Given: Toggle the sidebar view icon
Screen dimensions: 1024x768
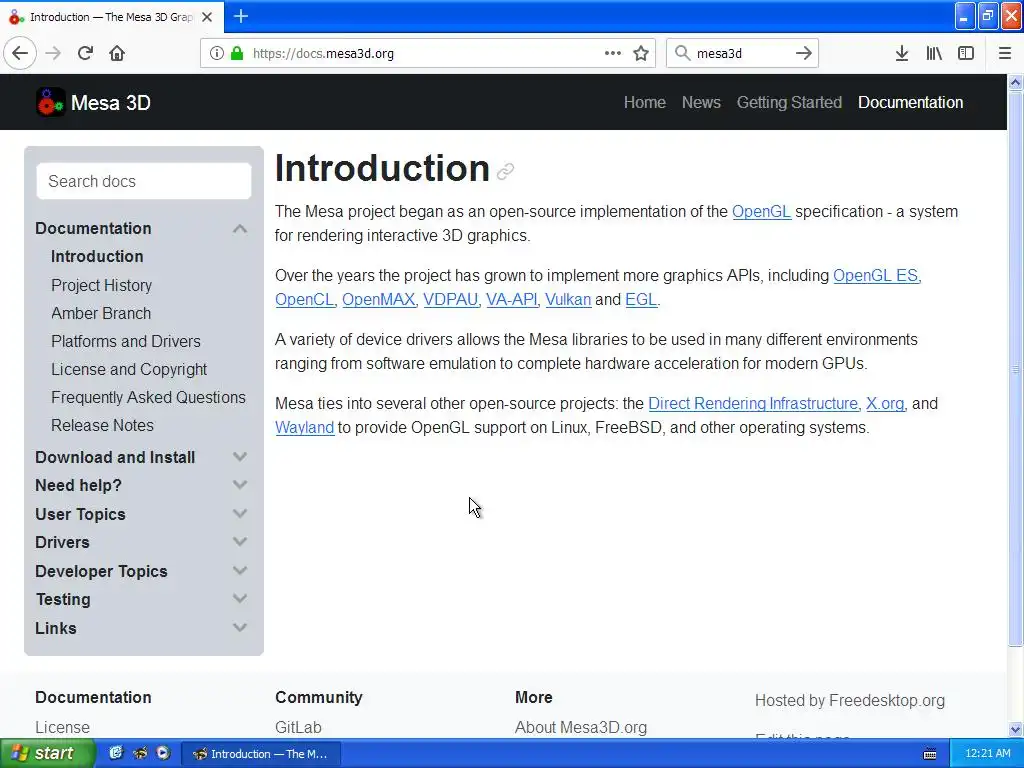Looking at the screenshot, I should [x=966, y=54].
